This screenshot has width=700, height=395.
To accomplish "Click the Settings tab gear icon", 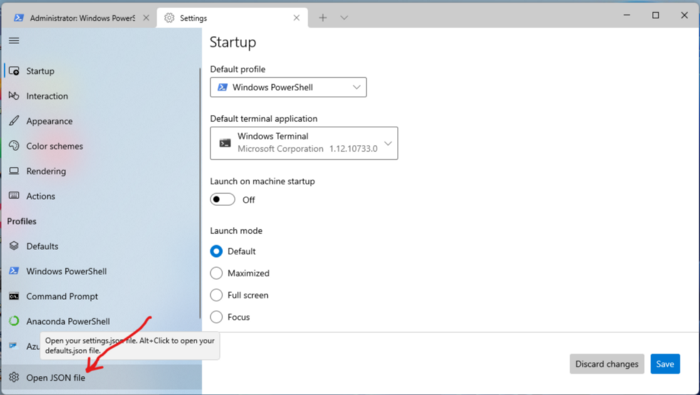I will pos(169,18).
